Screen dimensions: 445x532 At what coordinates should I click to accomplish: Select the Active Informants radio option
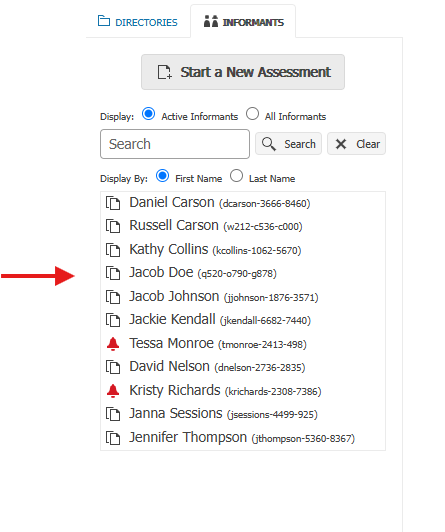tap(149, 114)
